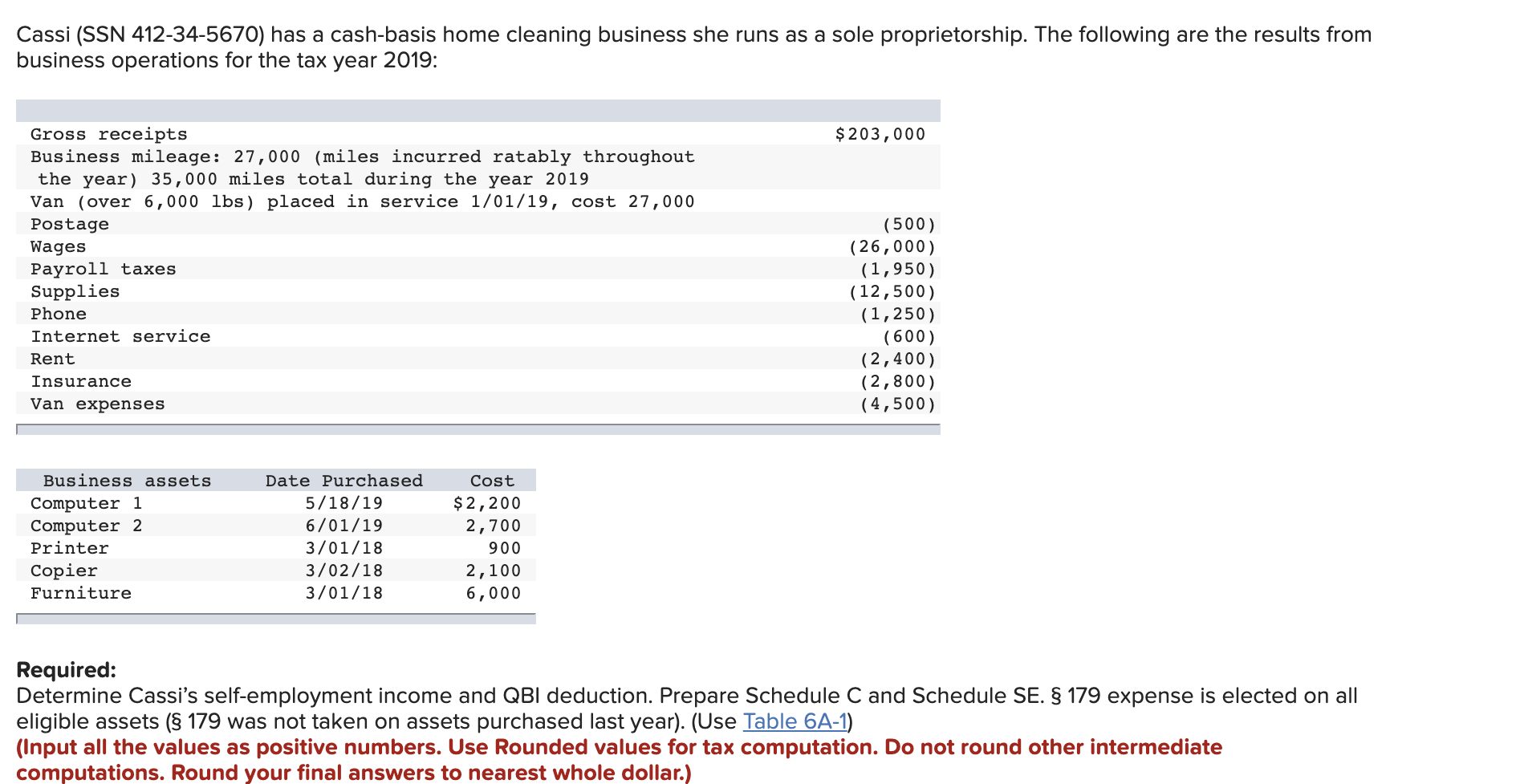Click the Wages row label
1516x784 pixels.
pos(59,246)
